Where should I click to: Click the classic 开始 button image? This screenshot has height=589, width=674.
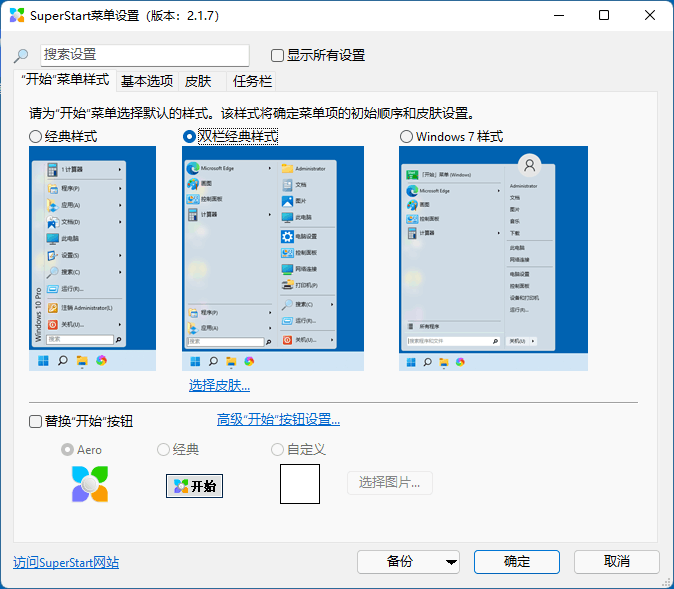(194, 486)
